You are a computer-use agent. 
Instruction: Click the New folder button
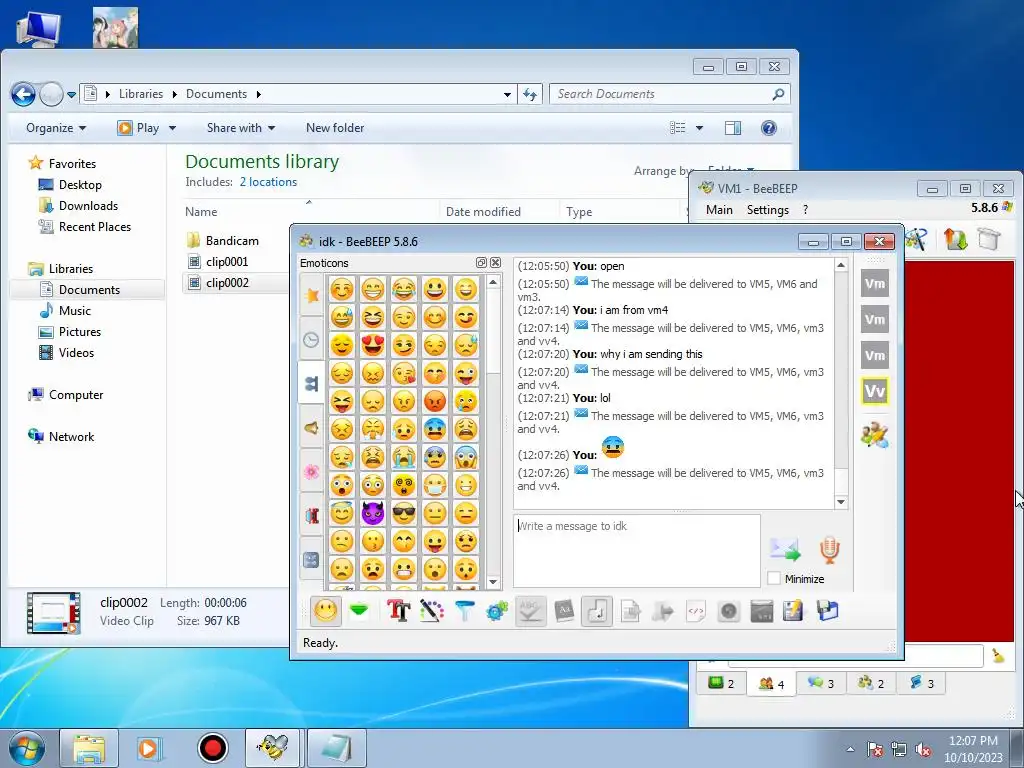point(335,128)
